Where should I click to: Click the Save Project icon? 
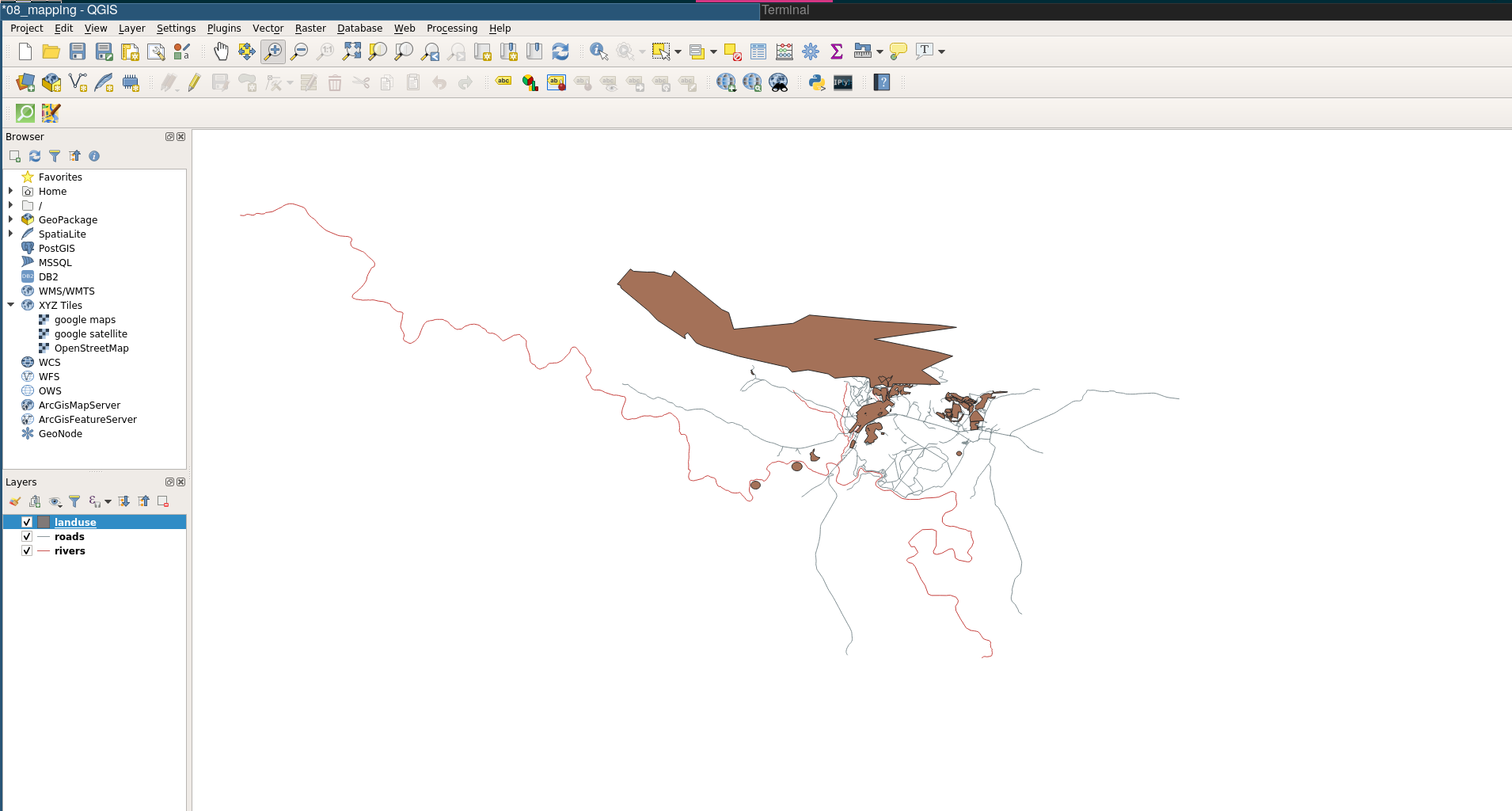click(78, 51)
